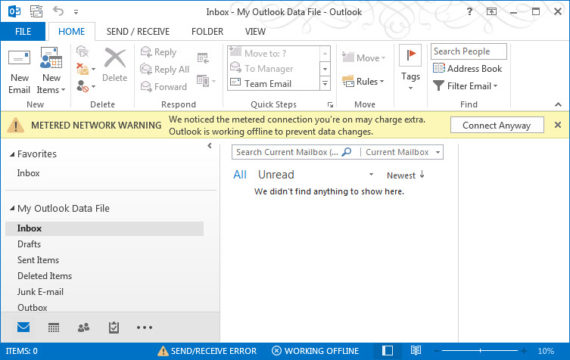This screenshot has height=360, width=570.
Task: Click the Delete message icon
Action: (x=115, y=65)
